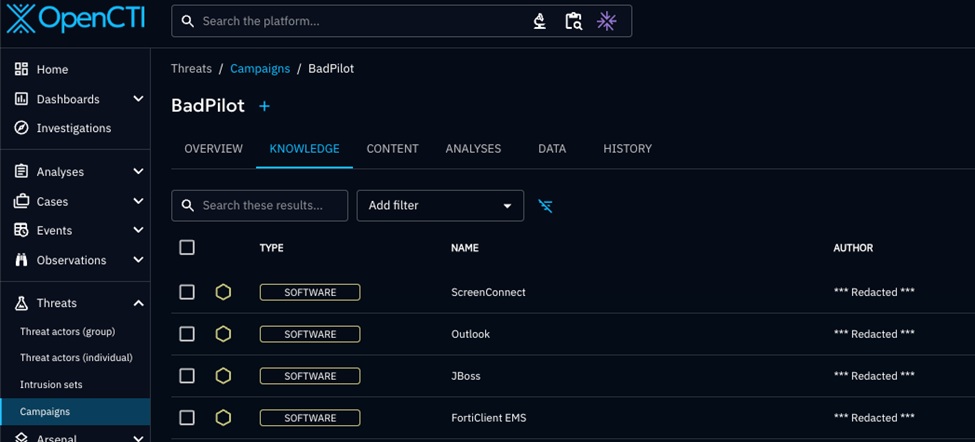Expand the Events menu chevron
The width and height of the screenshot is (975, 442).
tap(138, 230)
